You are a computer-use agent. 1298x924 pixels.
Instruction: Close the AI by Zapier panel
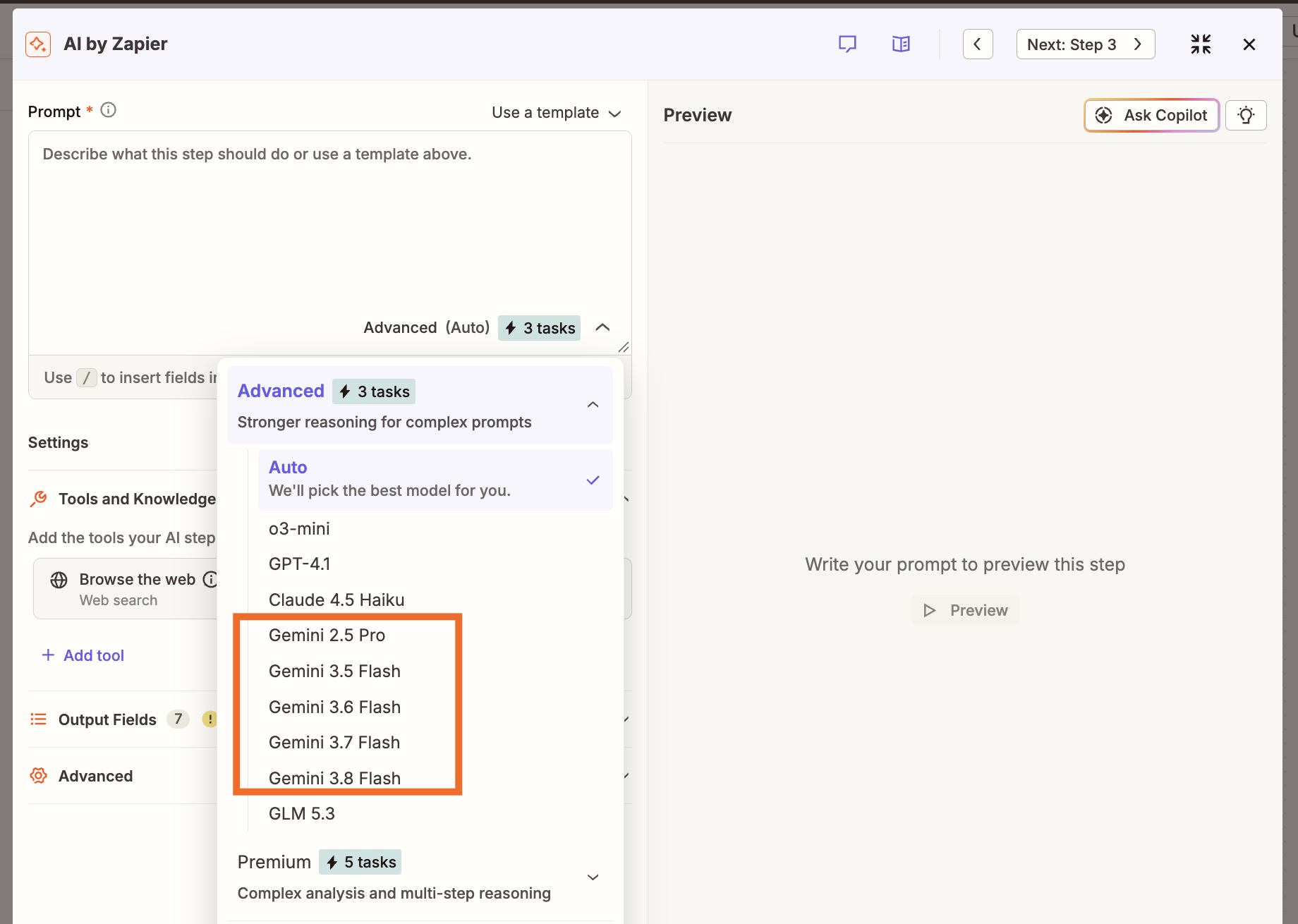tap(1249, 44)
